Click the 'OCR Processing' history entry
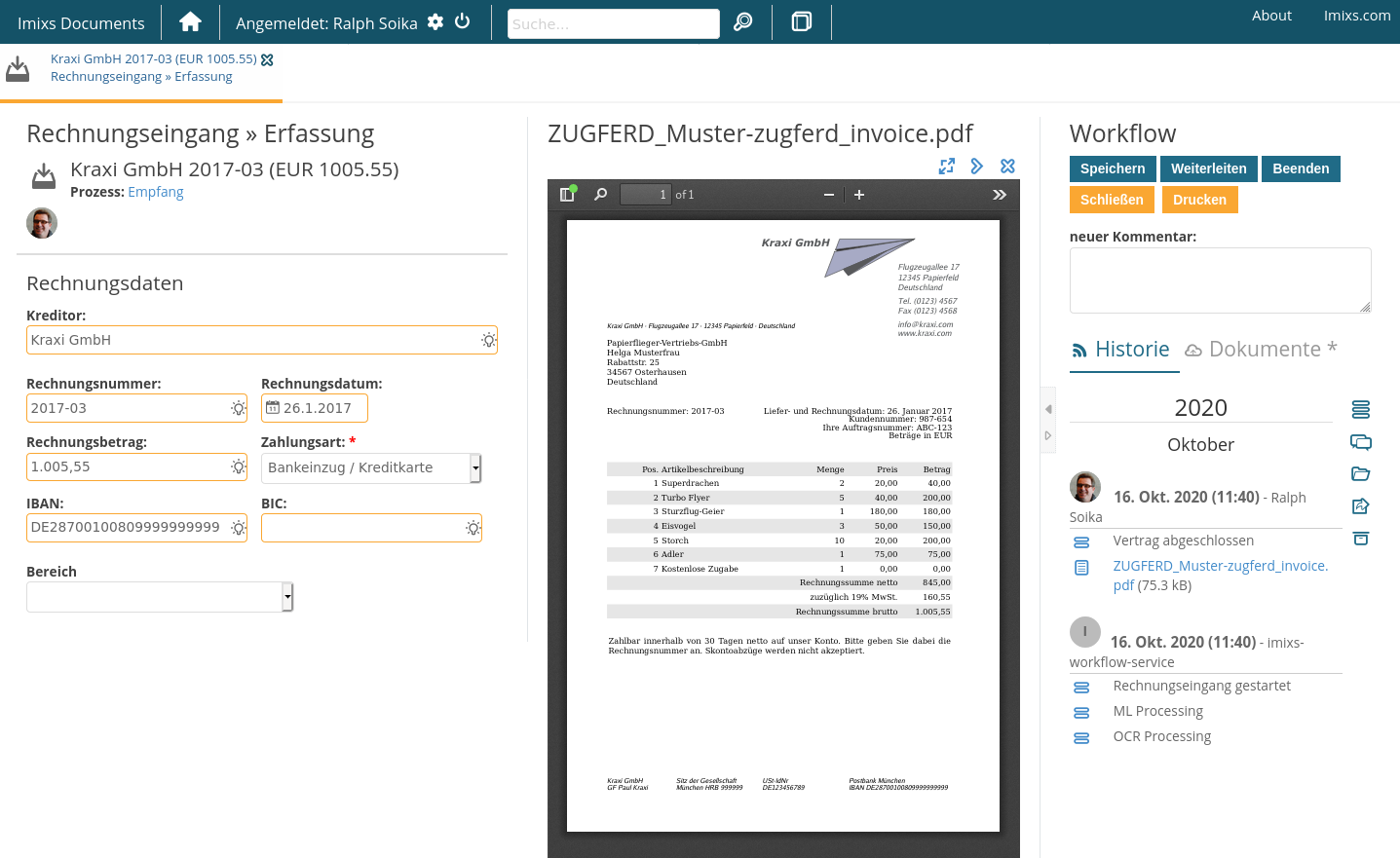This screenshot has height=858, width=1400. 1162,736
